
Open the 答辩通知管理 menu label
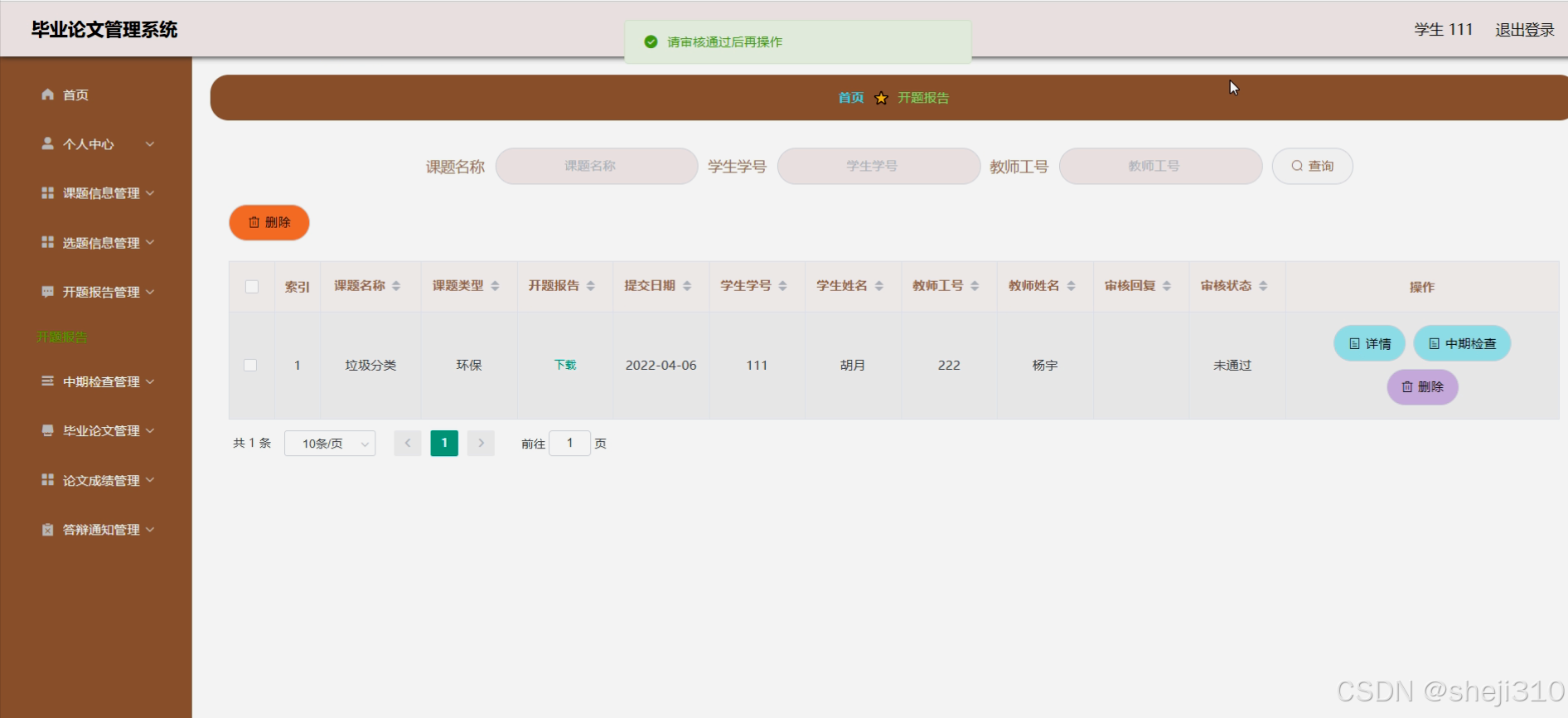coord(101,530)
